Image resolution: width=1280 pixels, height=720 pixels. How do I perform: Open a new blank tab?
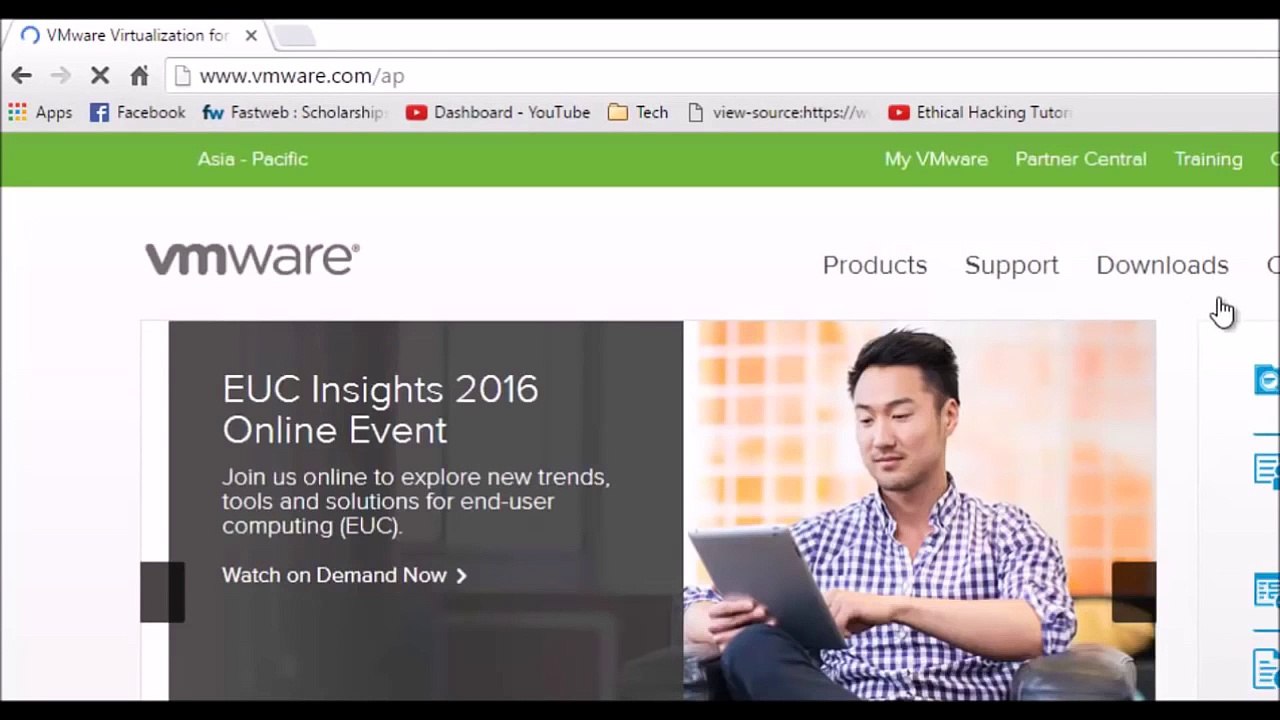pyautogui.click(x=294, y=36)
